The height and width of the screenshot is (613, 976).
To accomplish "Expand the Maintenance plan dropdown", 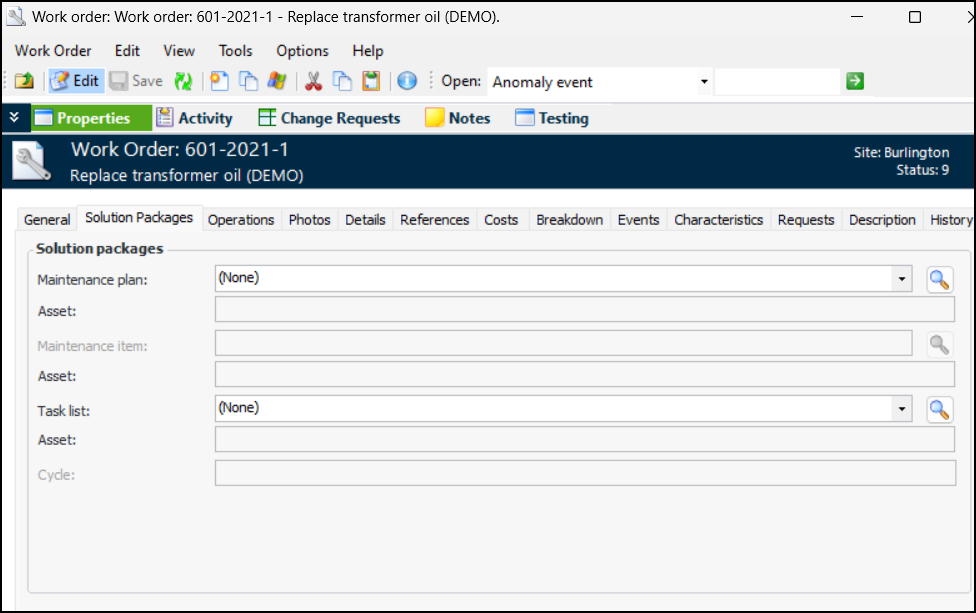I will 902,280.
